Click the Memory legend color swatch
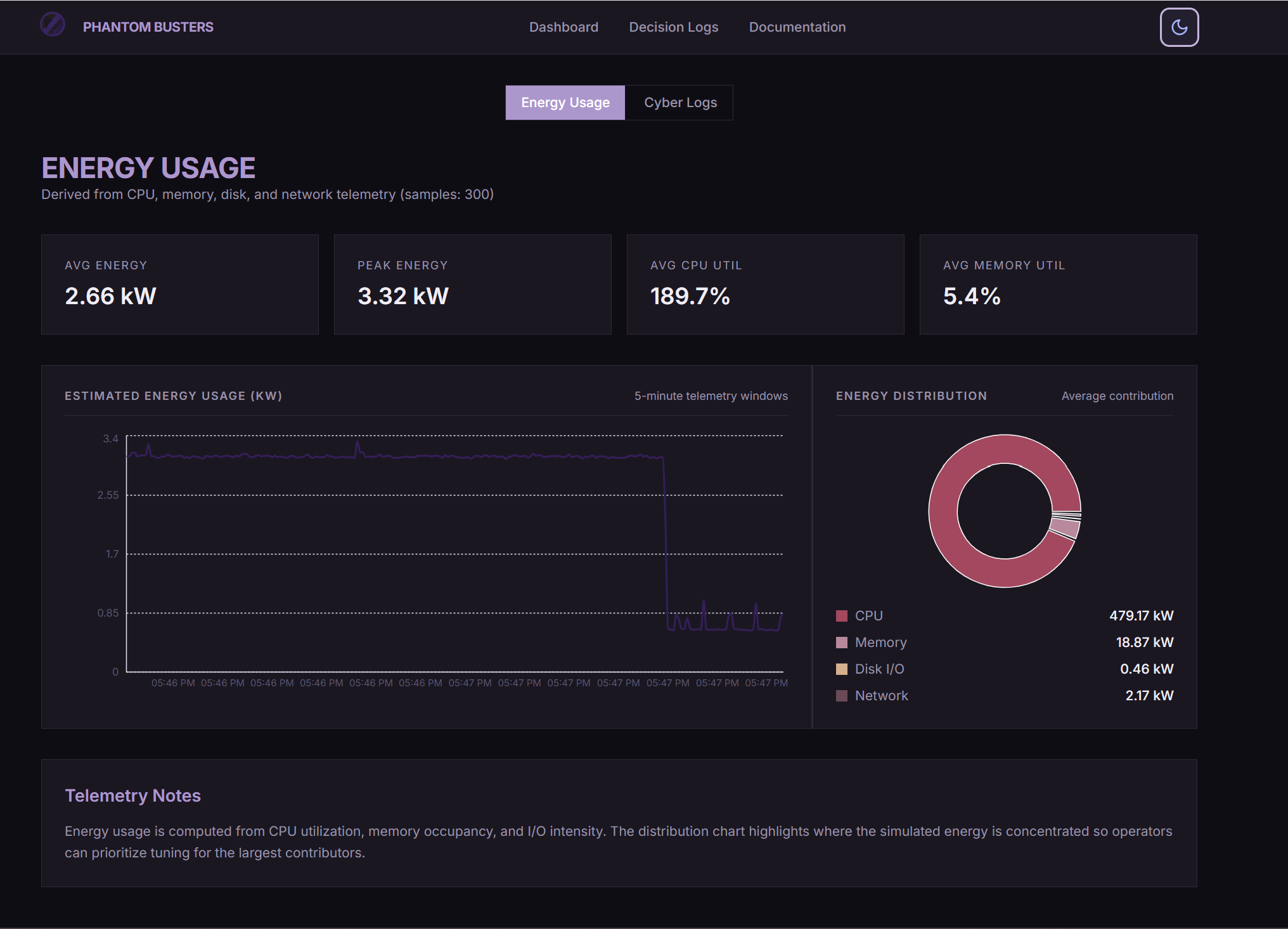Screen dimensions: 1288x929 pyautogui.click(x=842, y=643)
